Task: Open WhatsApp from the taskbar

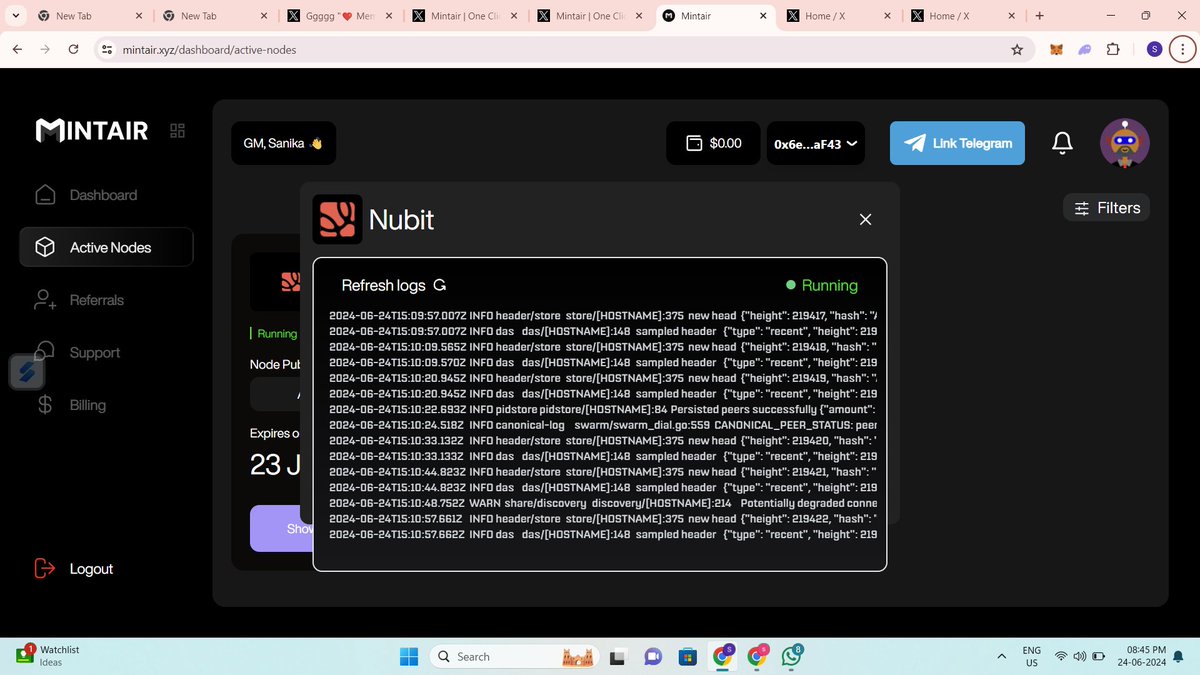Action: (x=791, y=656)
